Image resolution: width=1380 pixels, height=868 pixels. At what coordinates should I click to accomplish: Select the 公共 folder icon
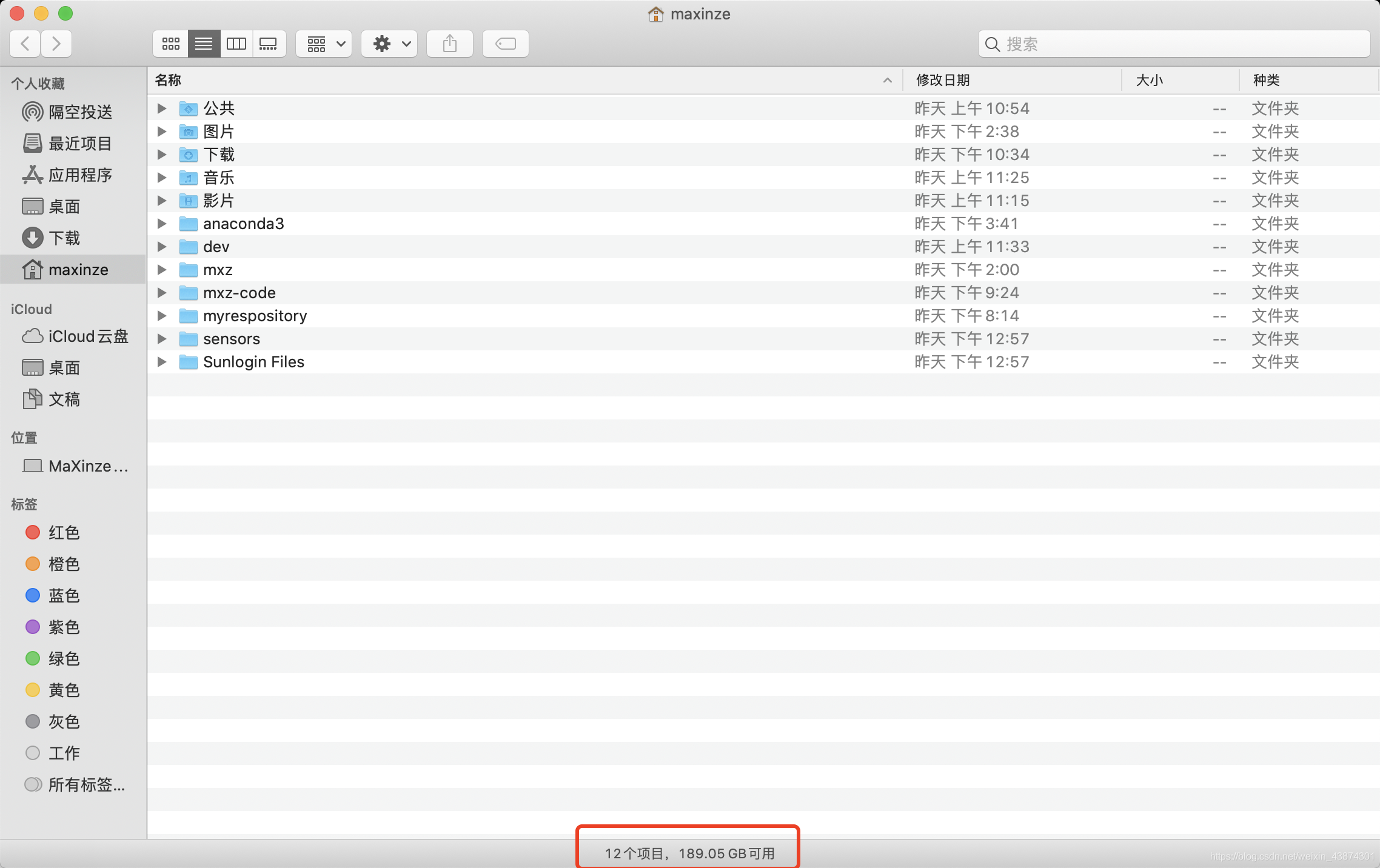point(189,109)
